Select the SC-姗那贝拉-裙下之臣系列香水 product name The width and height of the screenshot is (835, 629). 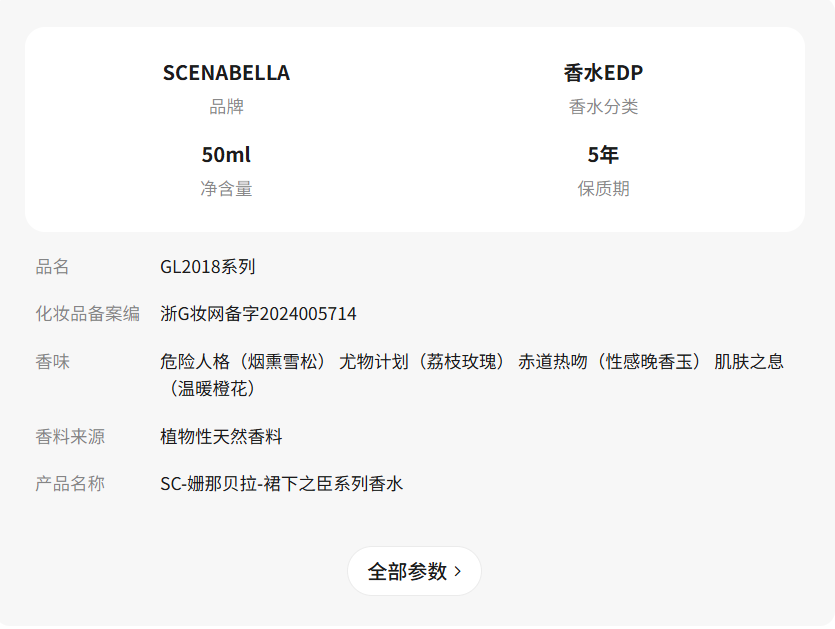(x=281, y=484)
